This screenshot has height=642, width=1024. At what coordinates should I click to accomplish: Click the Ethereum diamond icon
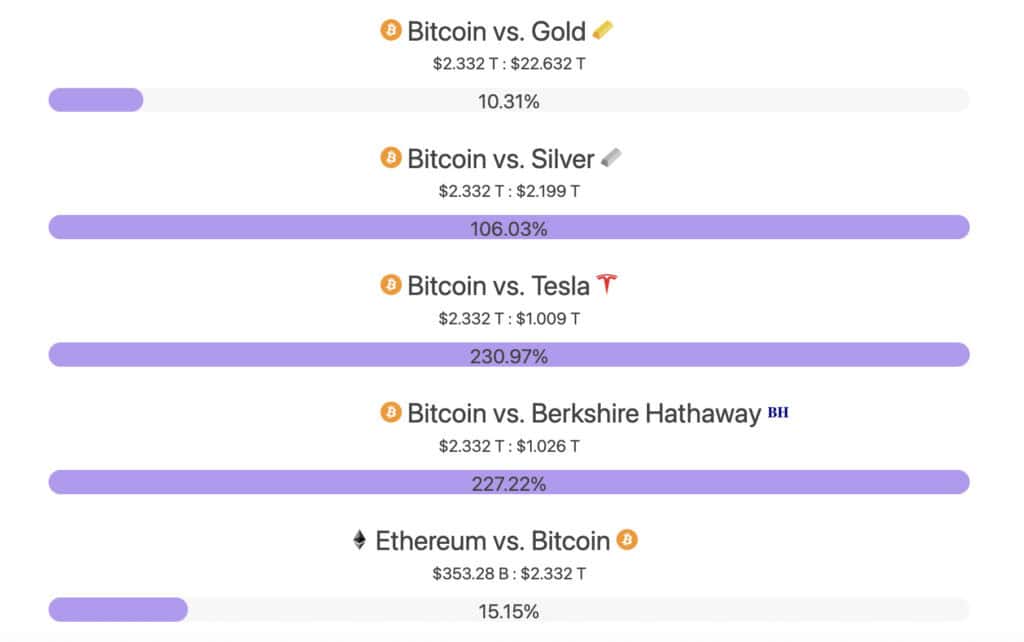[x=359, y=539]
